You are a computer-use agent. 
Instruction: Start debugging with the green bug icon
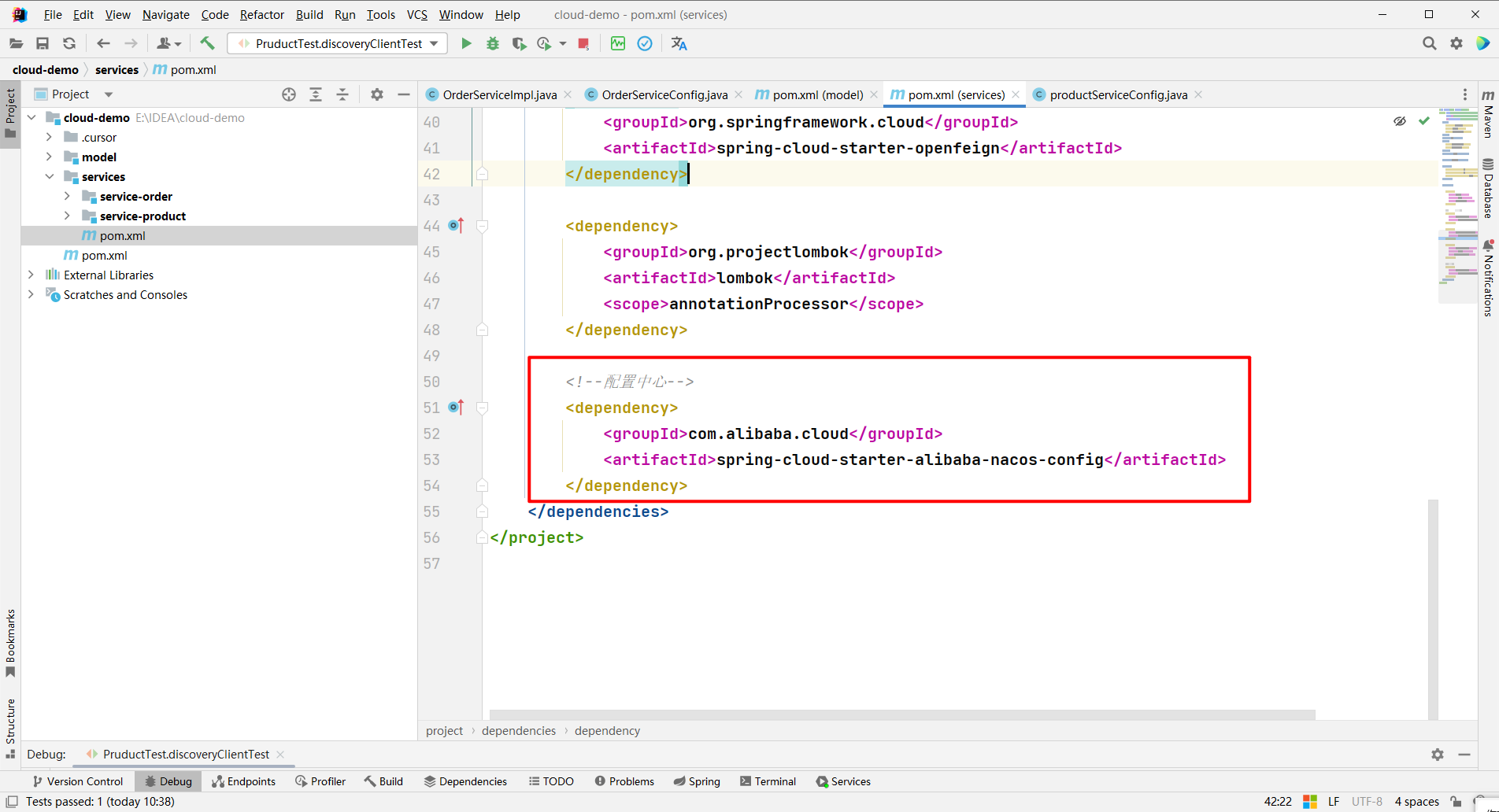tap(493, 44)
